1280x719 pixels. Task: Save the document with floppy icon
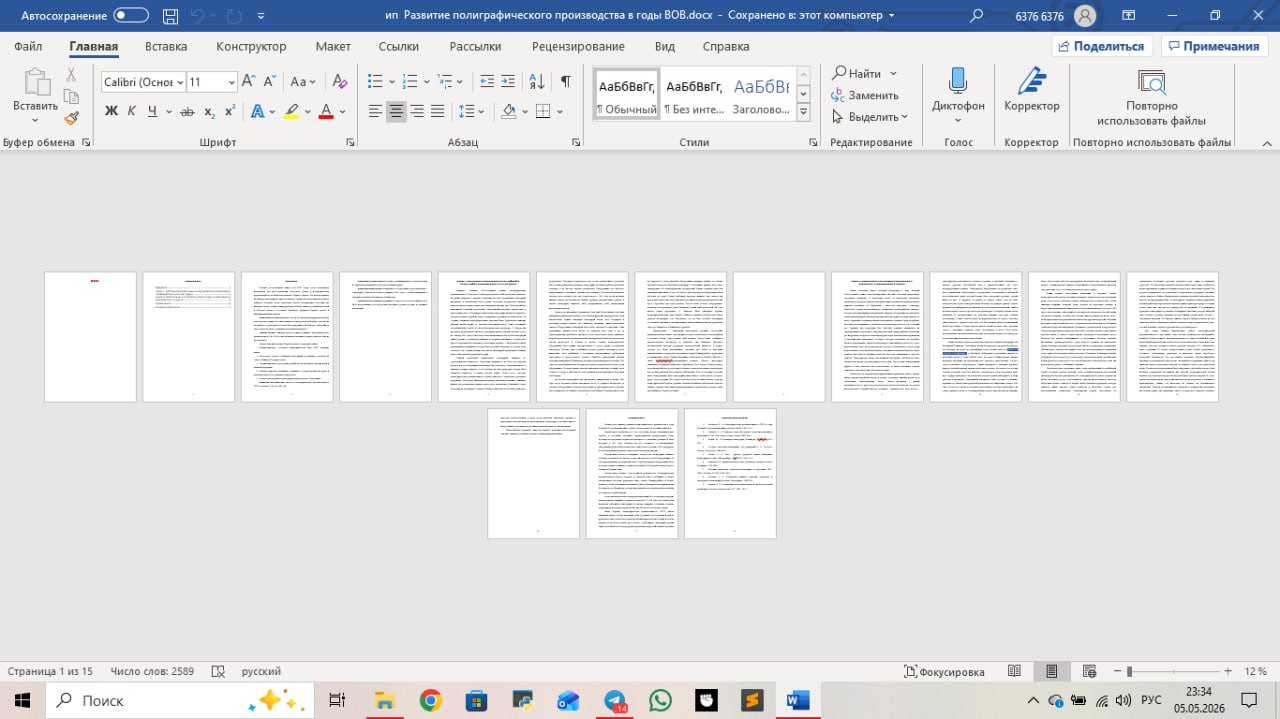click(x=168, y=16)
